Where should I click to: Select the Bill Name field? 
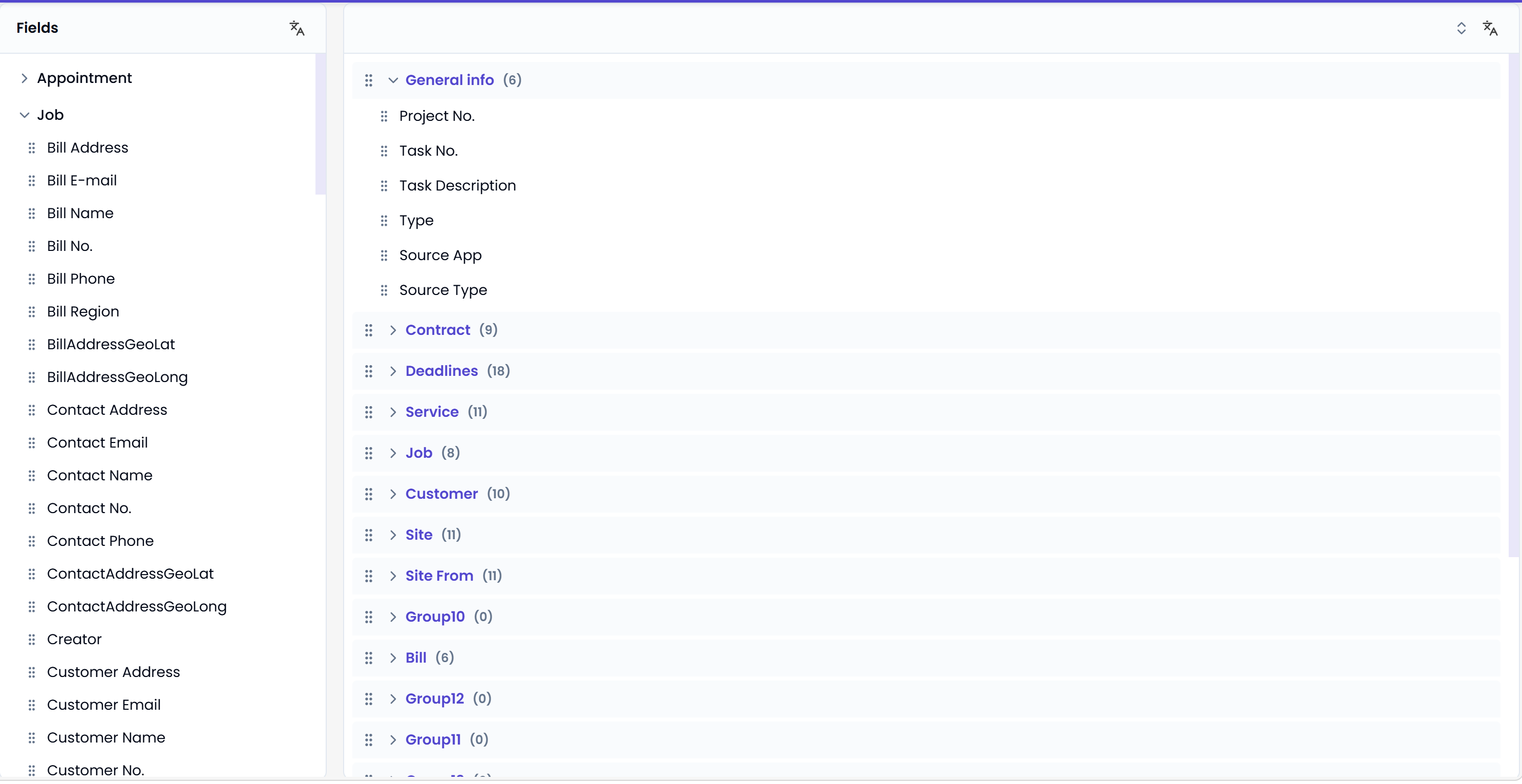80,213
